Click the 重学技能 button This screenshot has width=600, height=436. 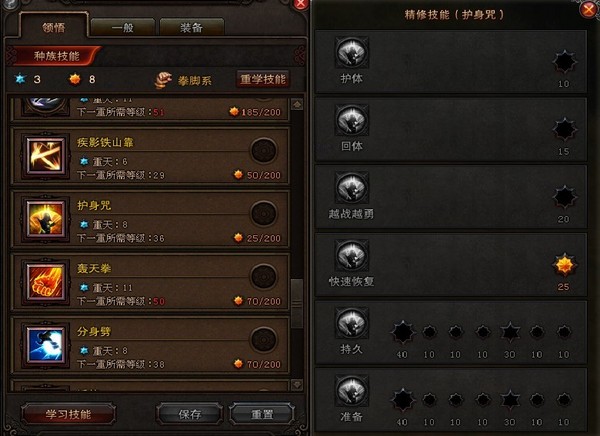(263, 79)
